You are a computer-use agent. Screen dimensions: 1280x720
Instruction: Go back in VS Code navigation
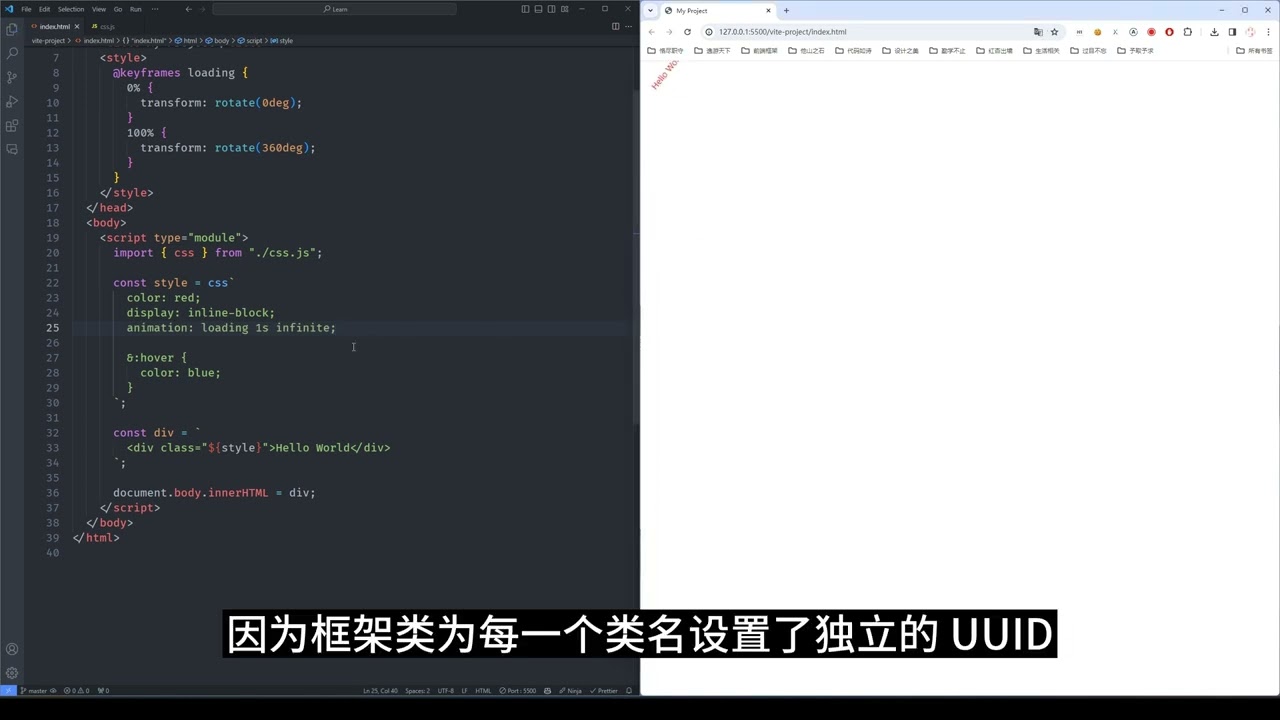(189, 9)
